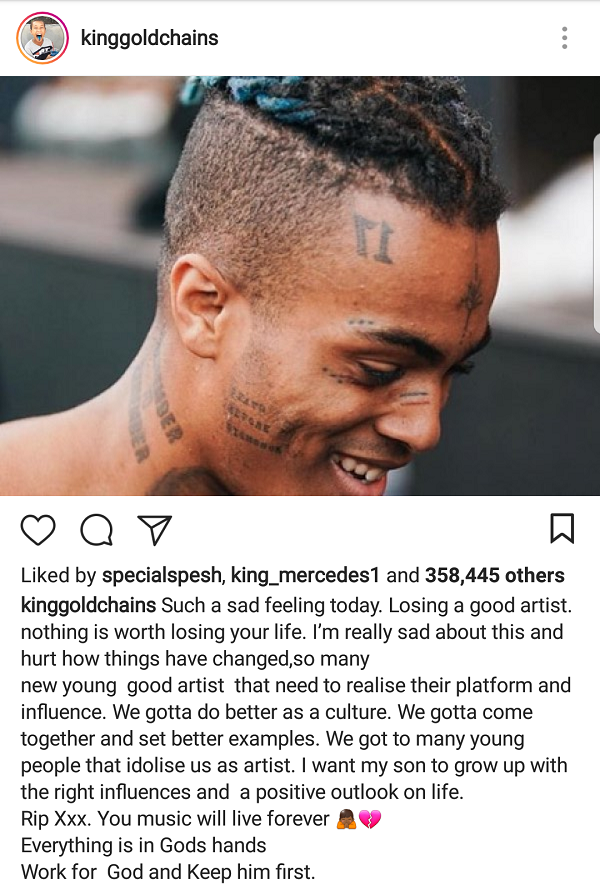Tap the praying person emoji in caption
Screen dimensions: 600x885
(346, 818)
